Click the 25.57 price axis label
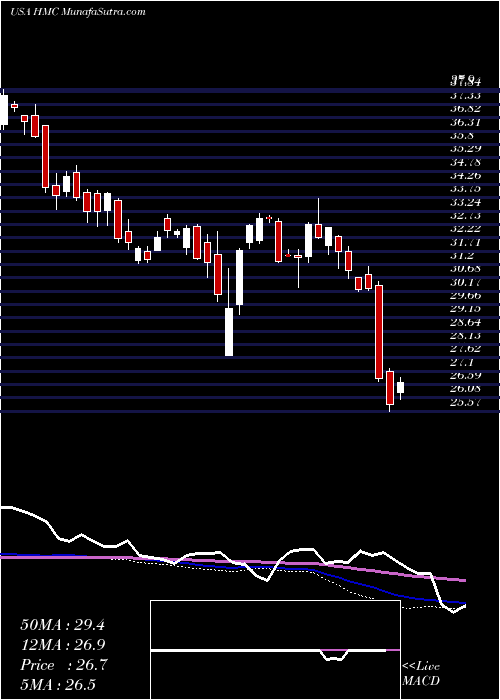500x700 pixels. coord(465,402)
